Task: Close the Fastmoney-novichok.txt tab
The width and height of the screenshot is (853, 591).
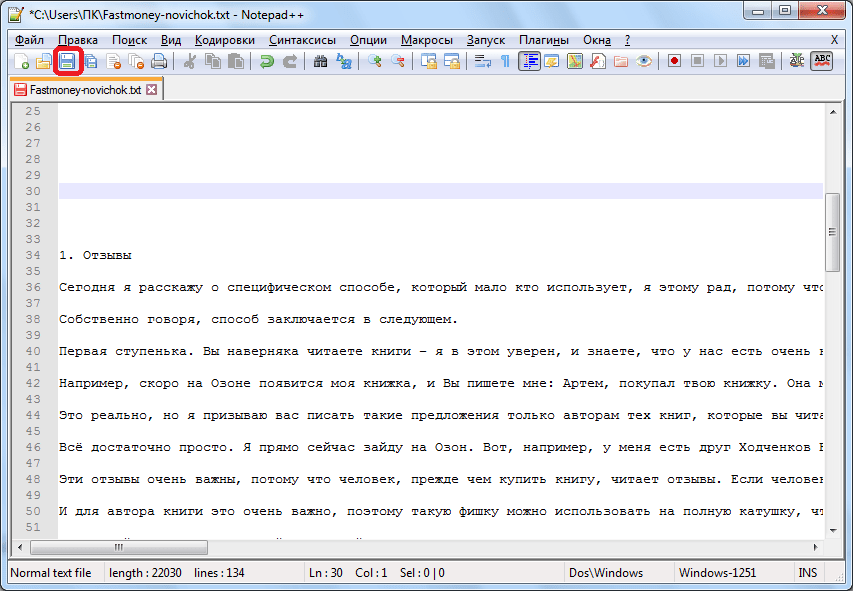Action: pos(152,89)
